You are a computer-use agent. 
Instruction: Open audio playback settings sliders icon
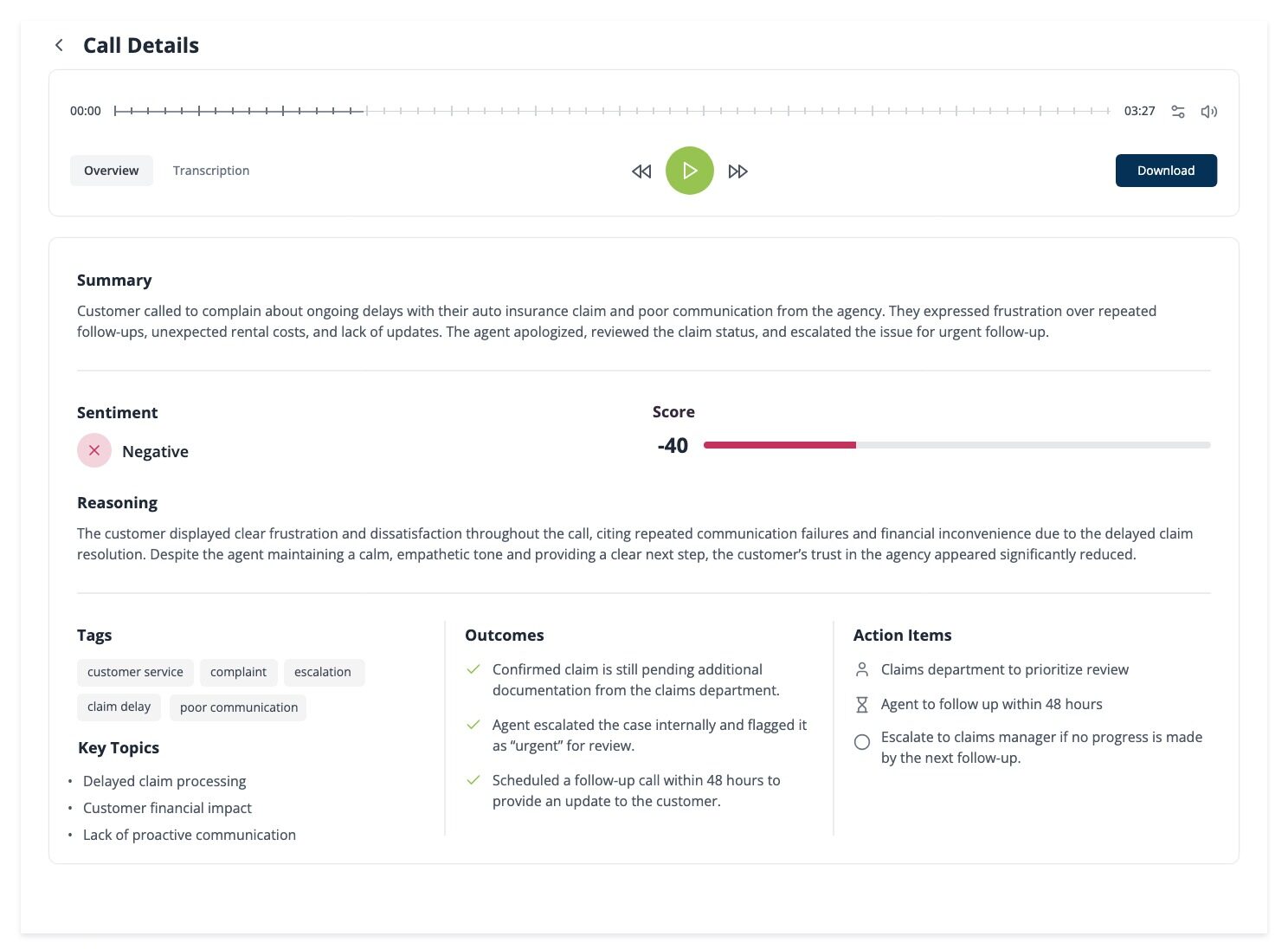point(1178,111)
